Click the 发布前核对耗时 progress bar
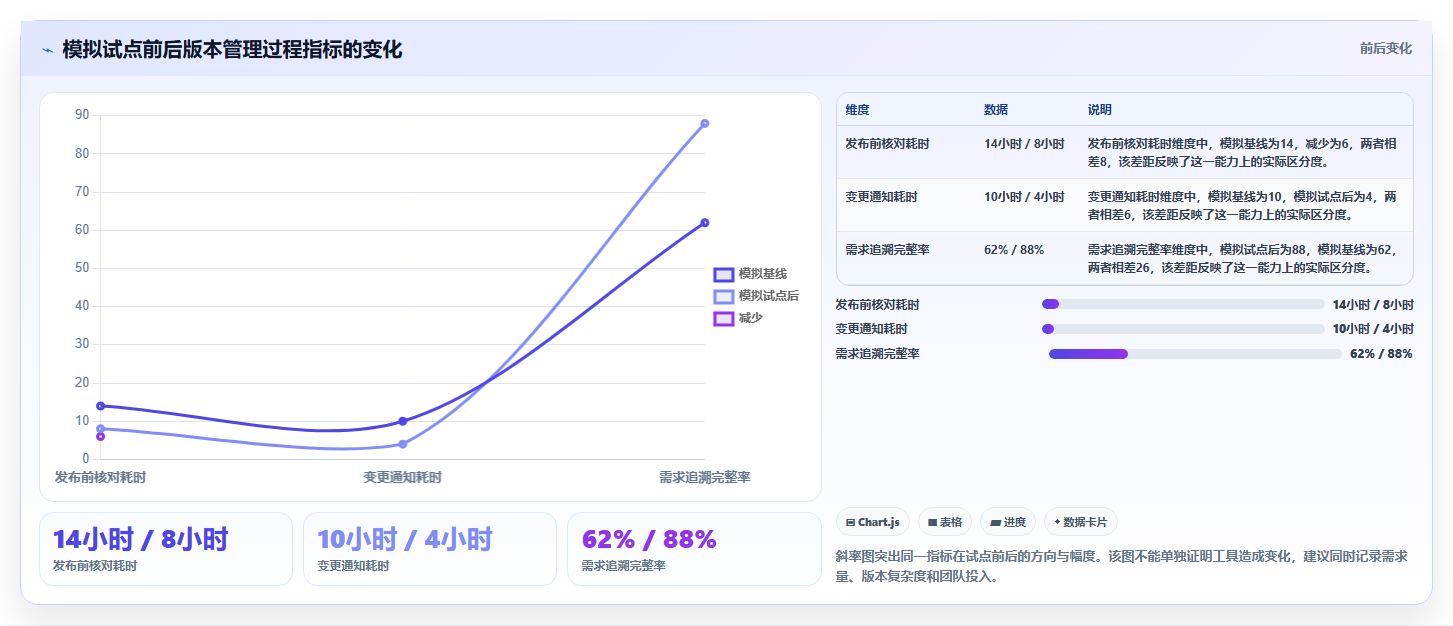The width and height of the screenshot is (1453, 626). pyautogui.click(x=1183, y=304)
